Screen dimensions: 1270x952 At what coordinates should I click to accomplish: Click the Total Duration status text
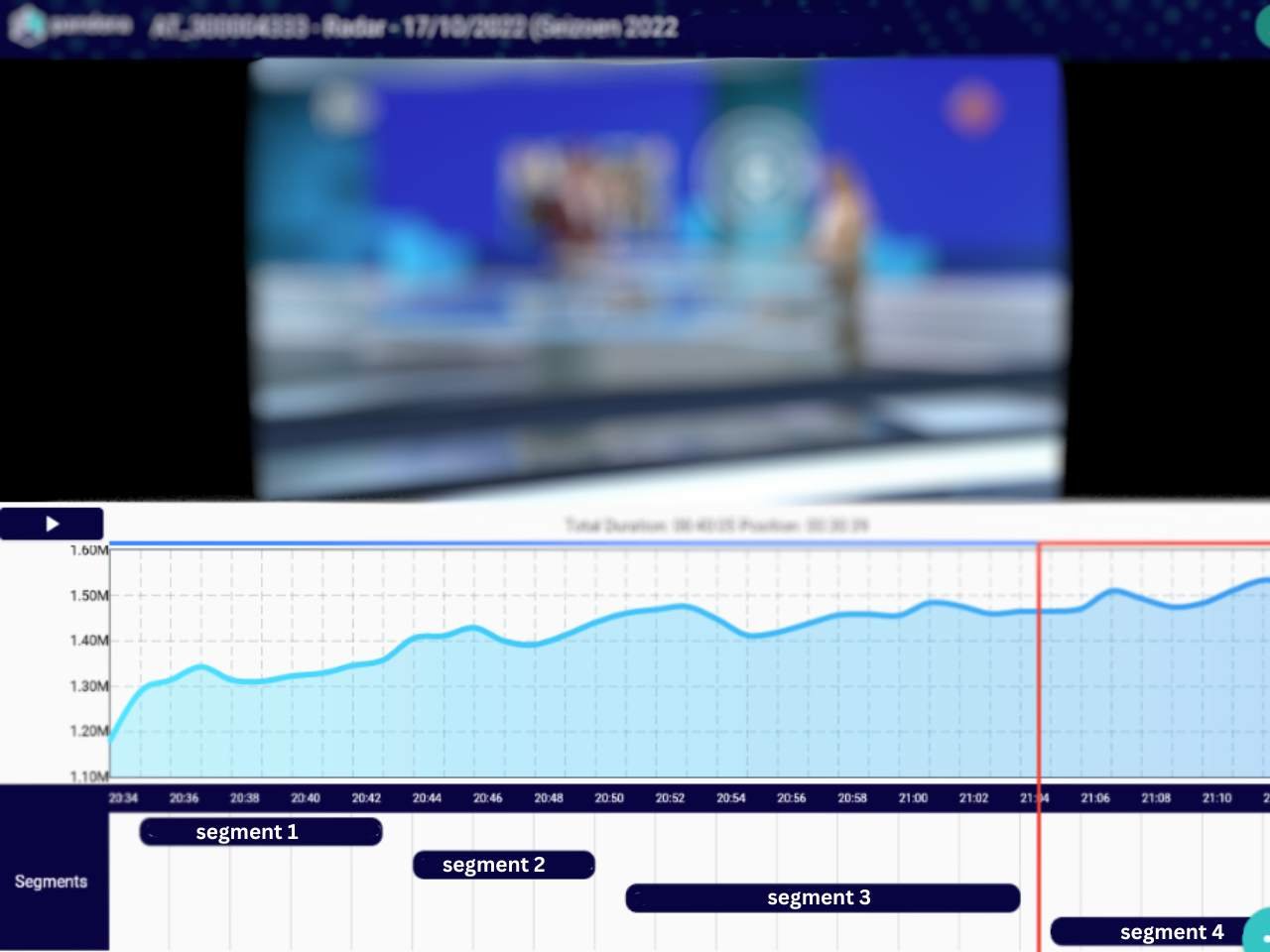[716, 525]
